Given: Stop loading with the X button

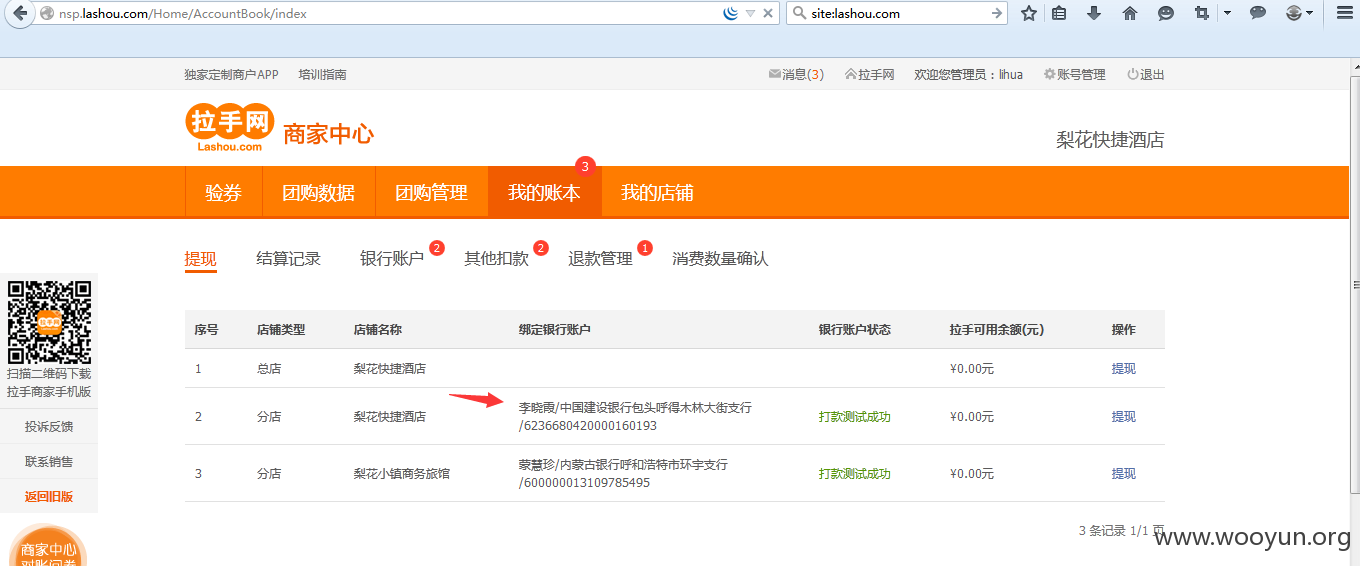Looking at the screenshot, I should point(768,14).
